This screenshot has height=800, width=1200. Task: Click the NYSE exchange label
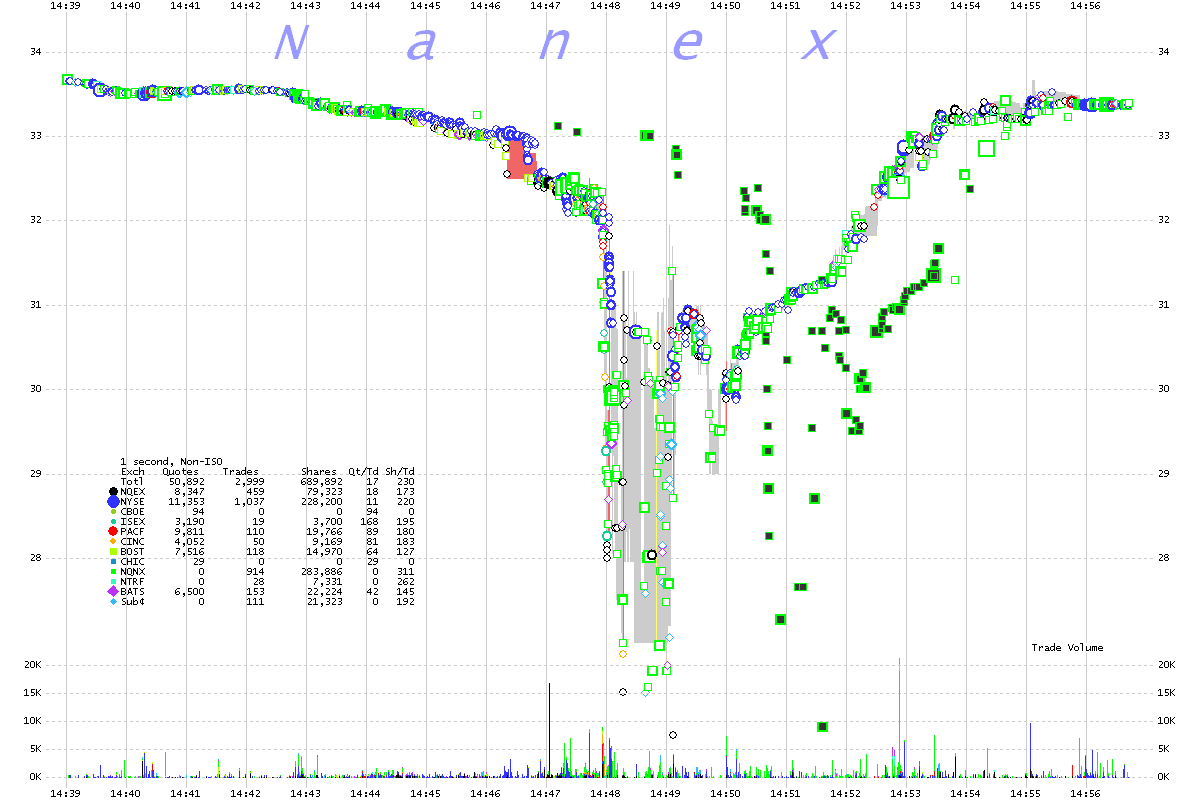(x=133, y=501)
